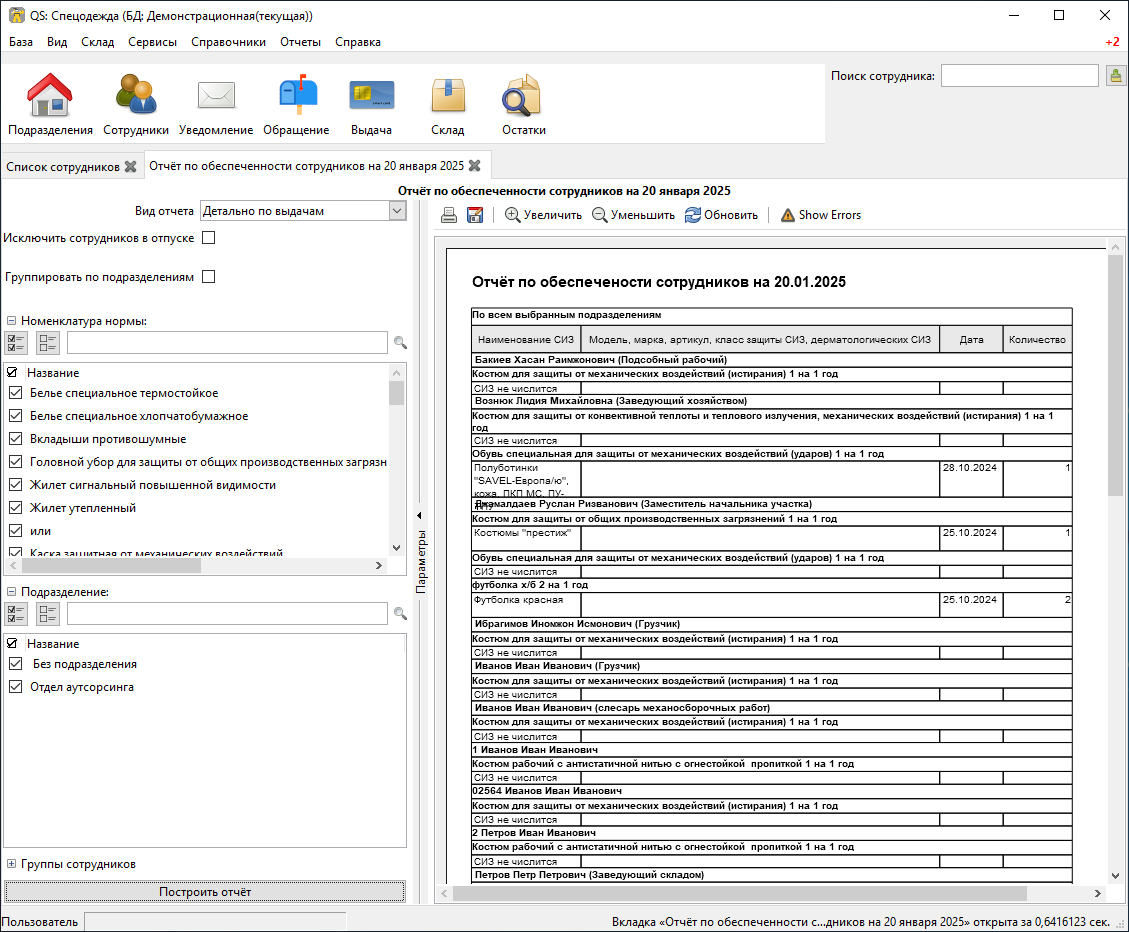This screenshot has height=932, width=1129.
Task: Open the Отчеты menu
Action: (x=300, y=42)
